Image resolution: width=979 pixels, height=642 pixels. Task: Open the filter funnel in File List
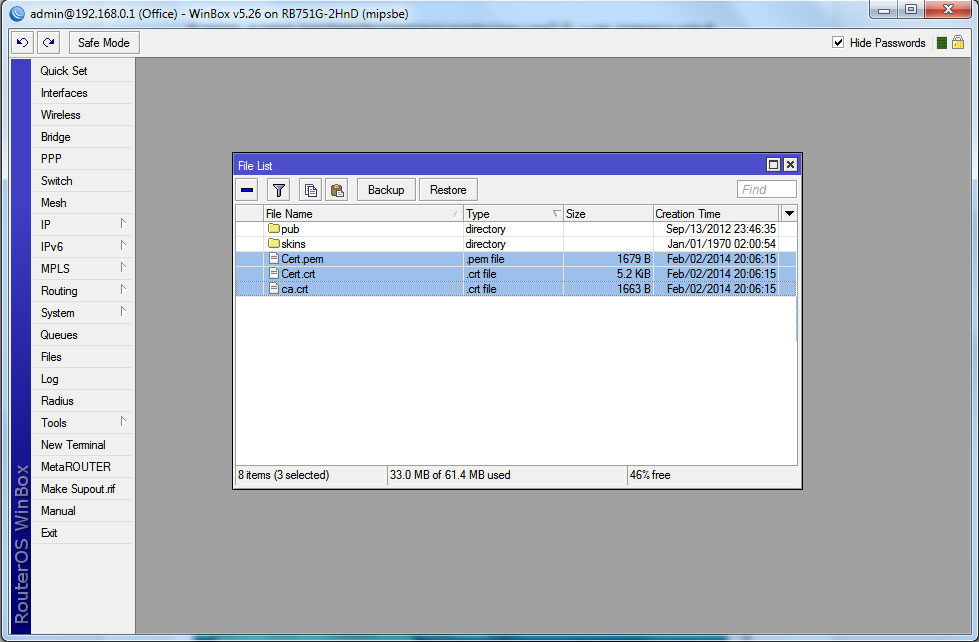tap(279, 190)
